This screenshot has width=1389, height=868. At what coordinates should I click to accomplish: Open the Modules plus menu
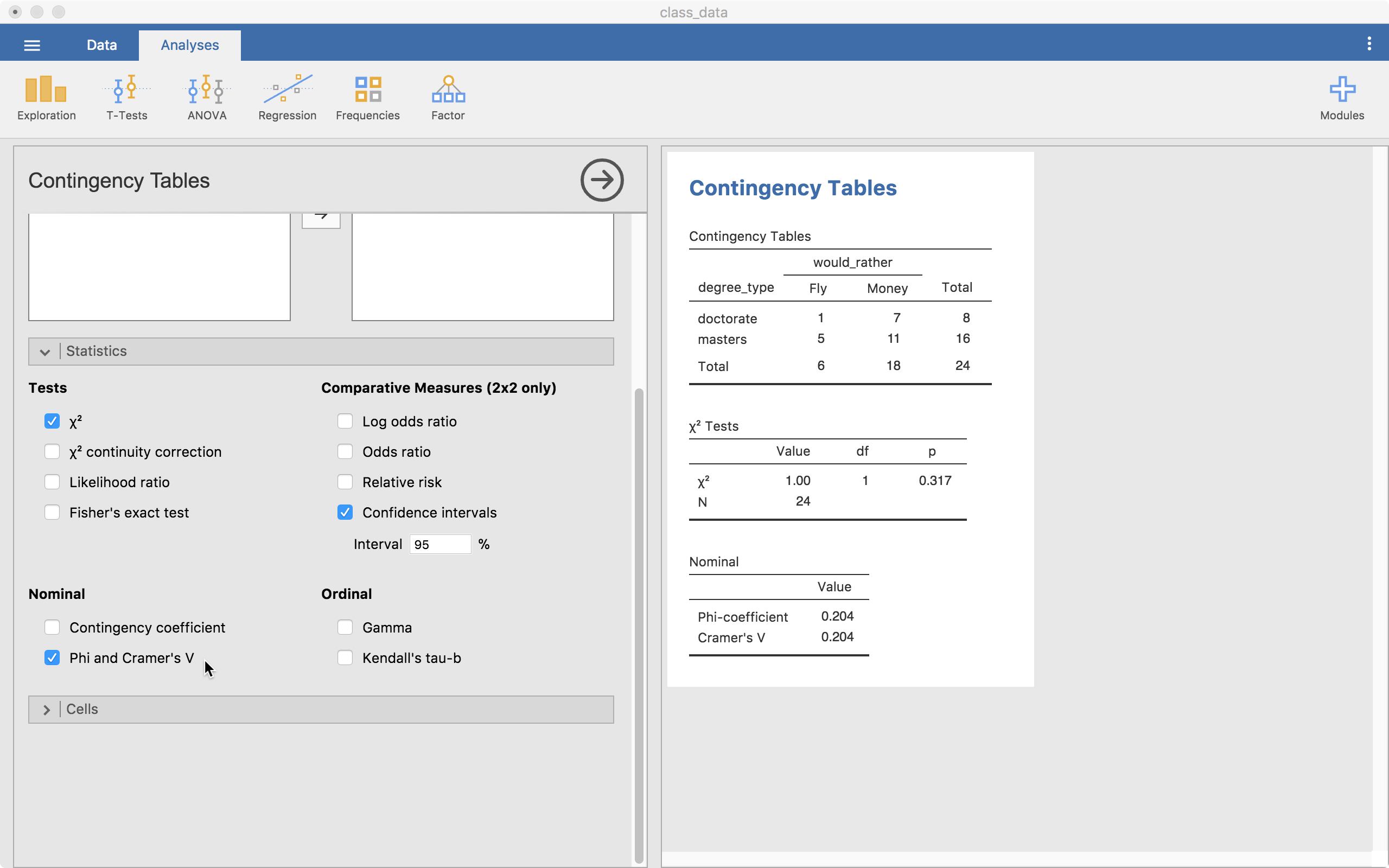click(x=1341, y=98)
